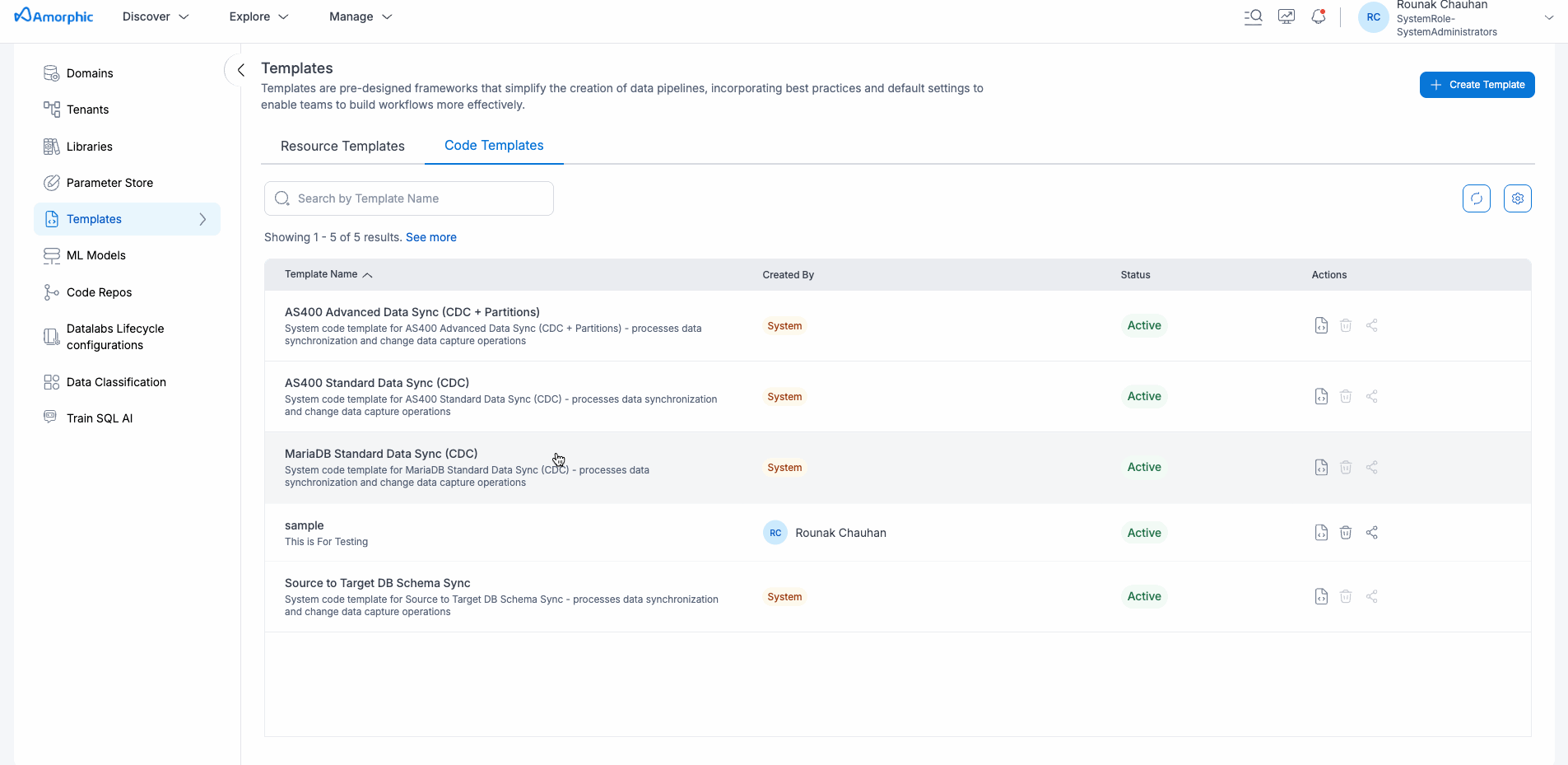Open table settings gear icon
This screenshot has width=1568, height=765.
[x=1517, y=198]
